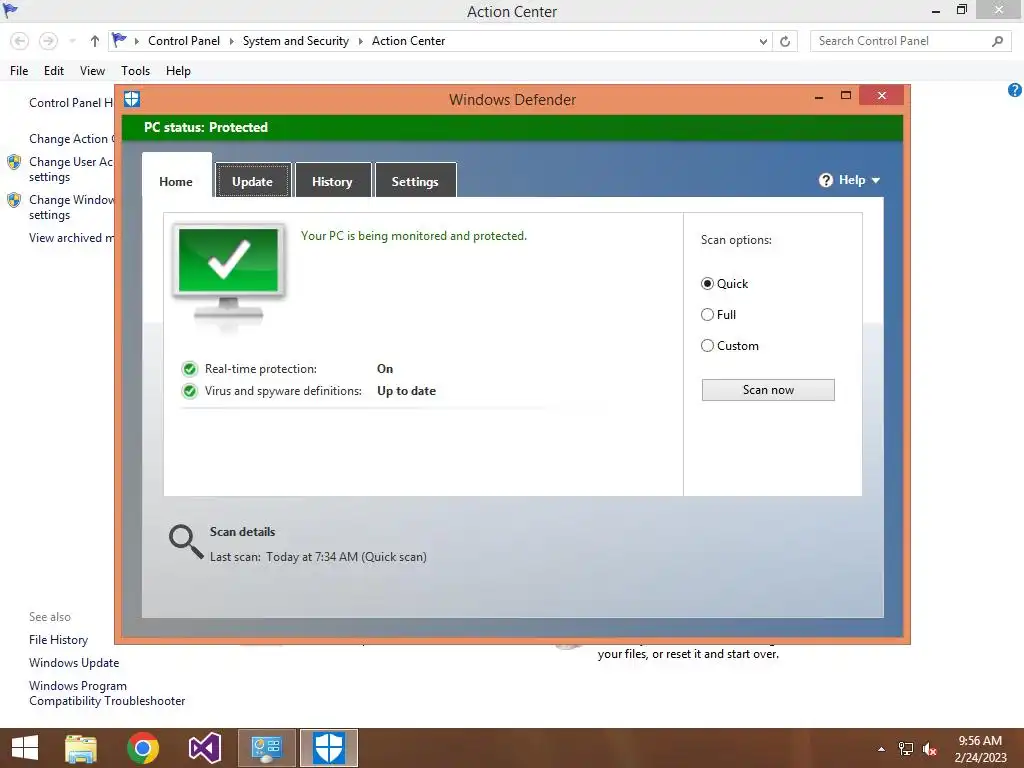This screenshot has width=1024, height=768.
Task: Click the shield icon beside Change User Account settings
Action: [x=14, y=162]
